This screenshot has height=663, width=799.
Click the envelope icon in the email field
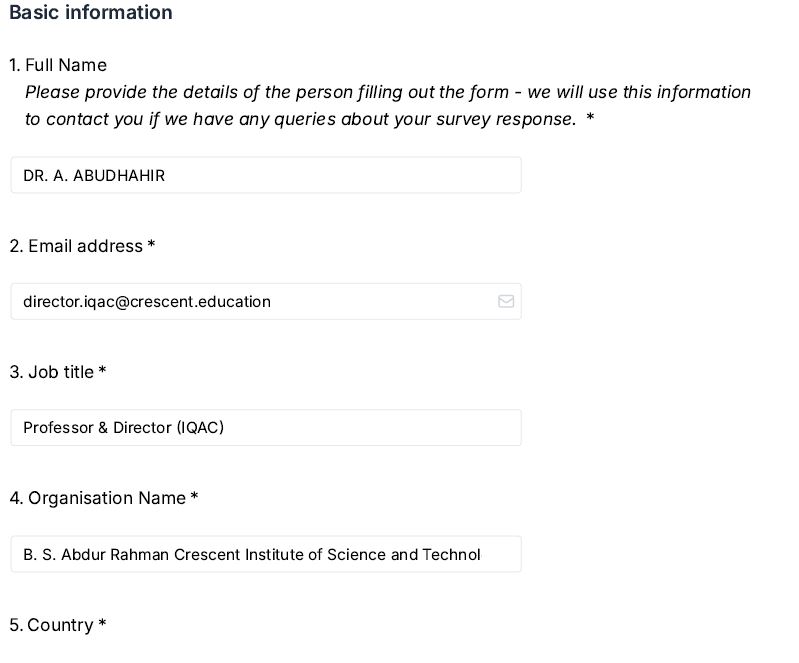click(506, 301)
